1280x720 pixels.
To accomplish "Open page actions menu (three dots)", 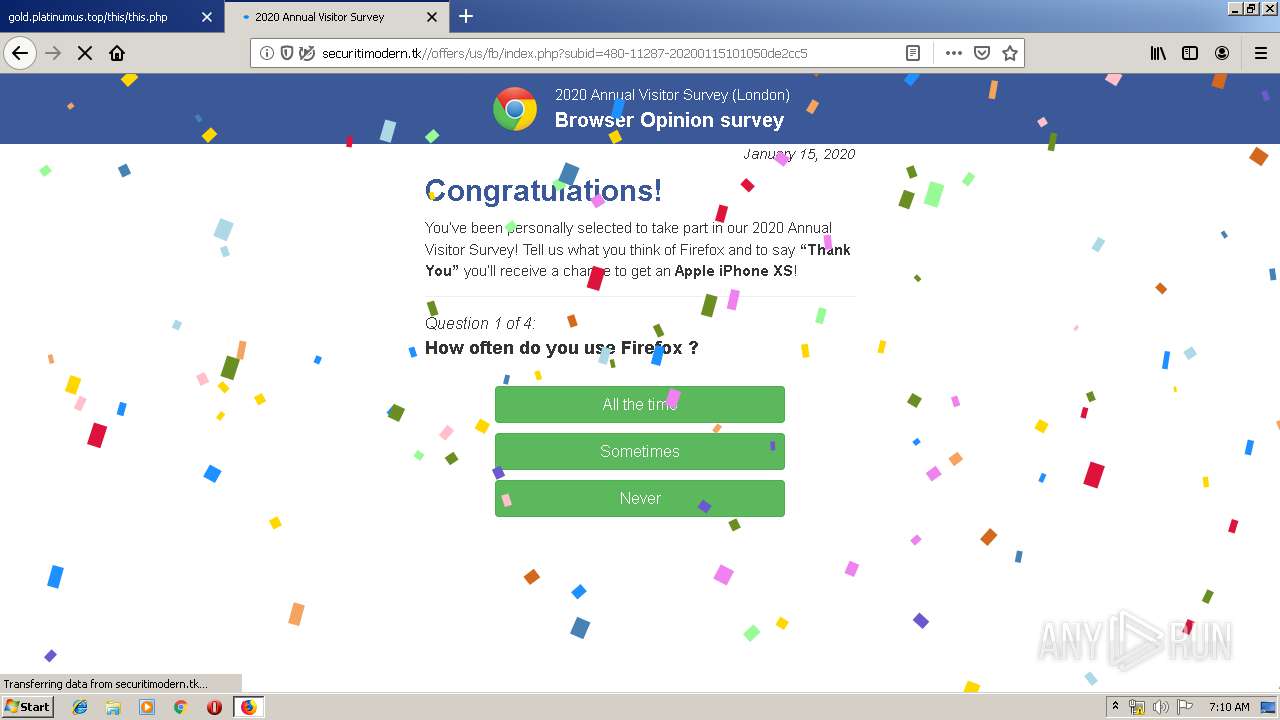I will point(954,53).
